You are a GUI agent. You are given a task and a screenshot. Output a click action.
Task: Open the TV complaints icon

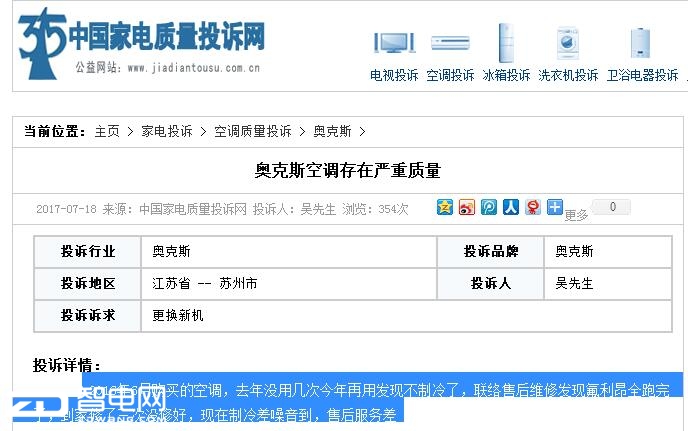394,43
